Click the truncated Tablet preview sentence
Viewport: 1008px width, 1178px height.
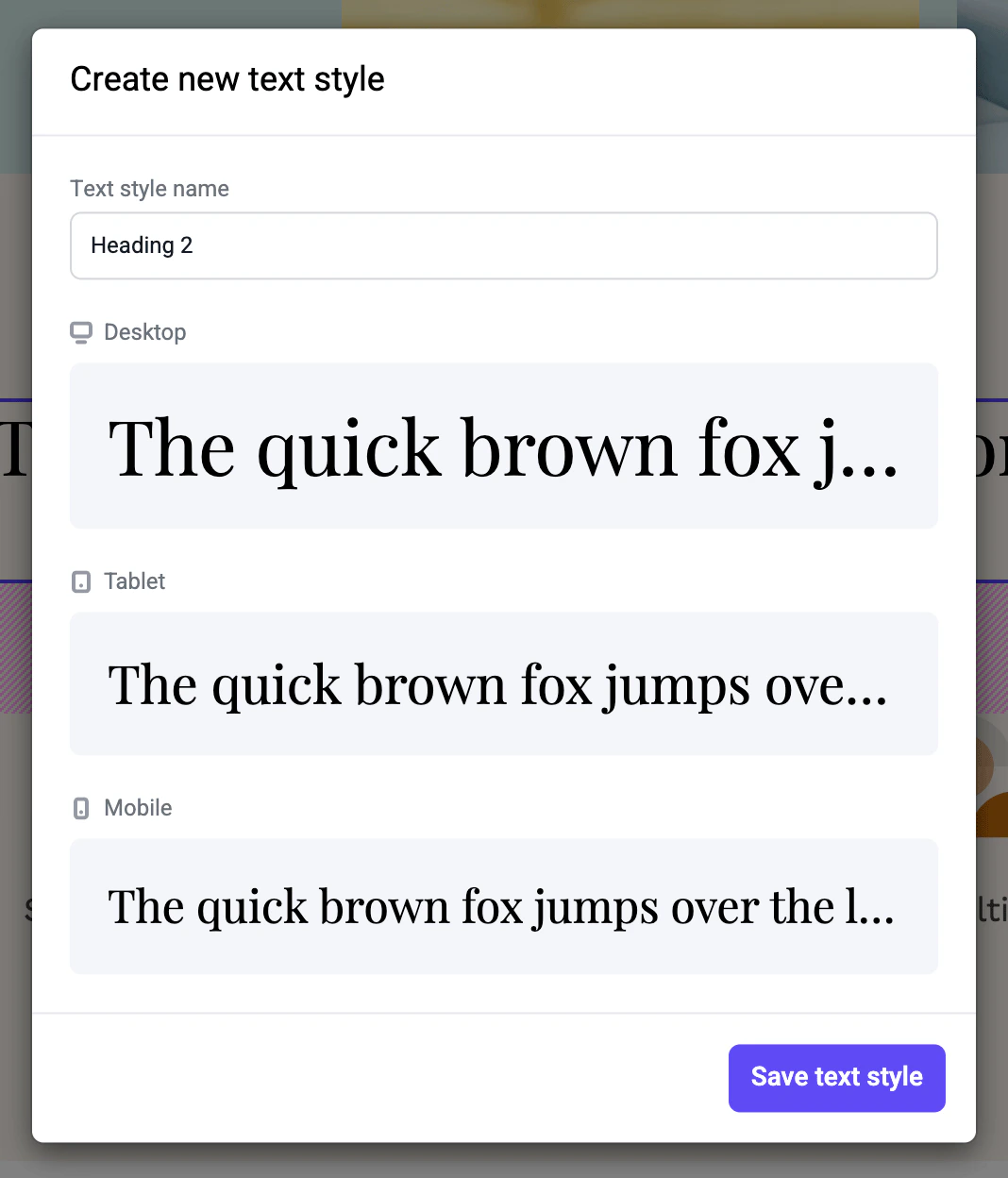point(497,683)
